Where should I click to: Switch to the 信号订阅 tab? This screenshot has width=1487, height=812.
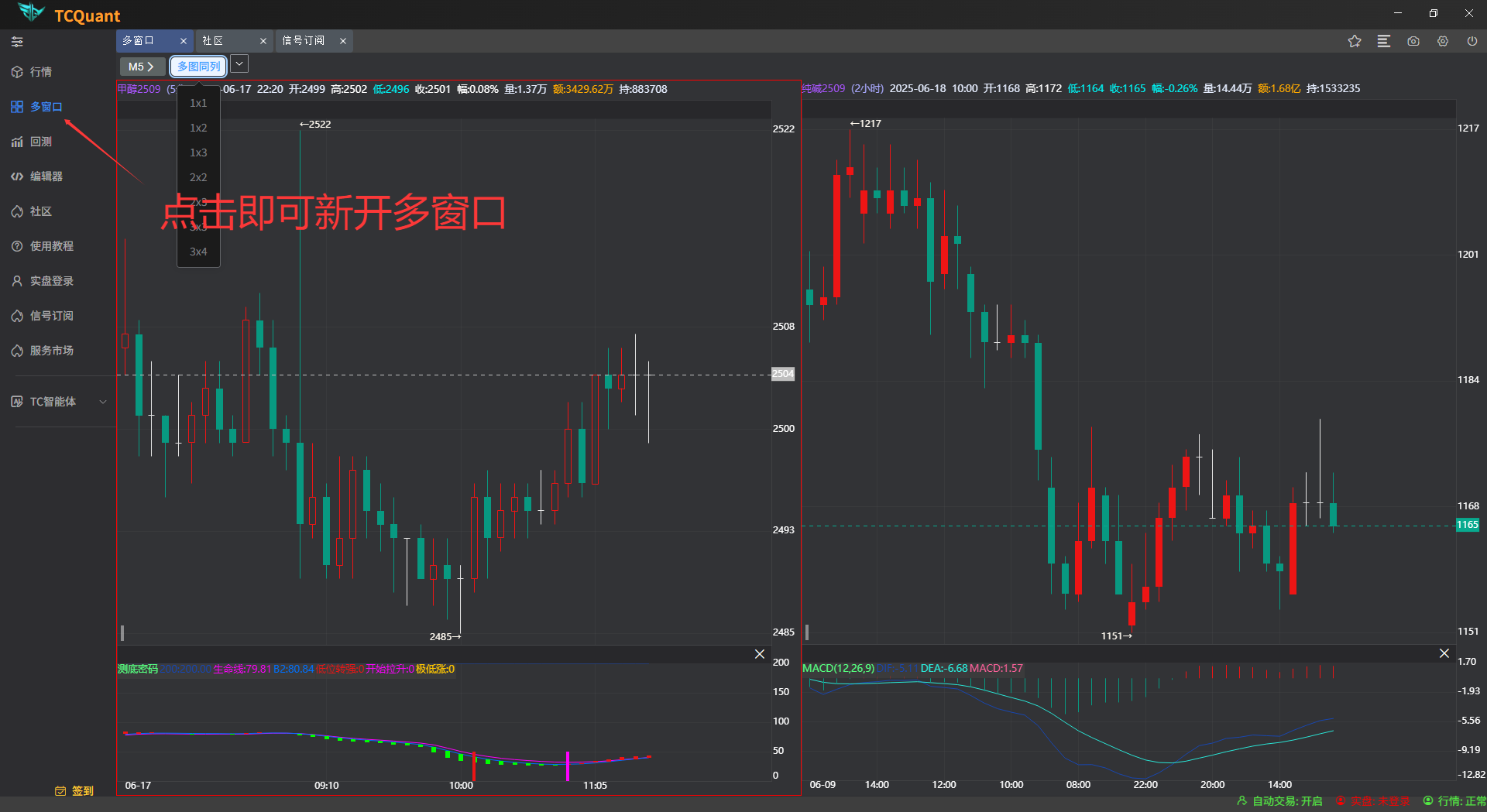pos(304,40)
